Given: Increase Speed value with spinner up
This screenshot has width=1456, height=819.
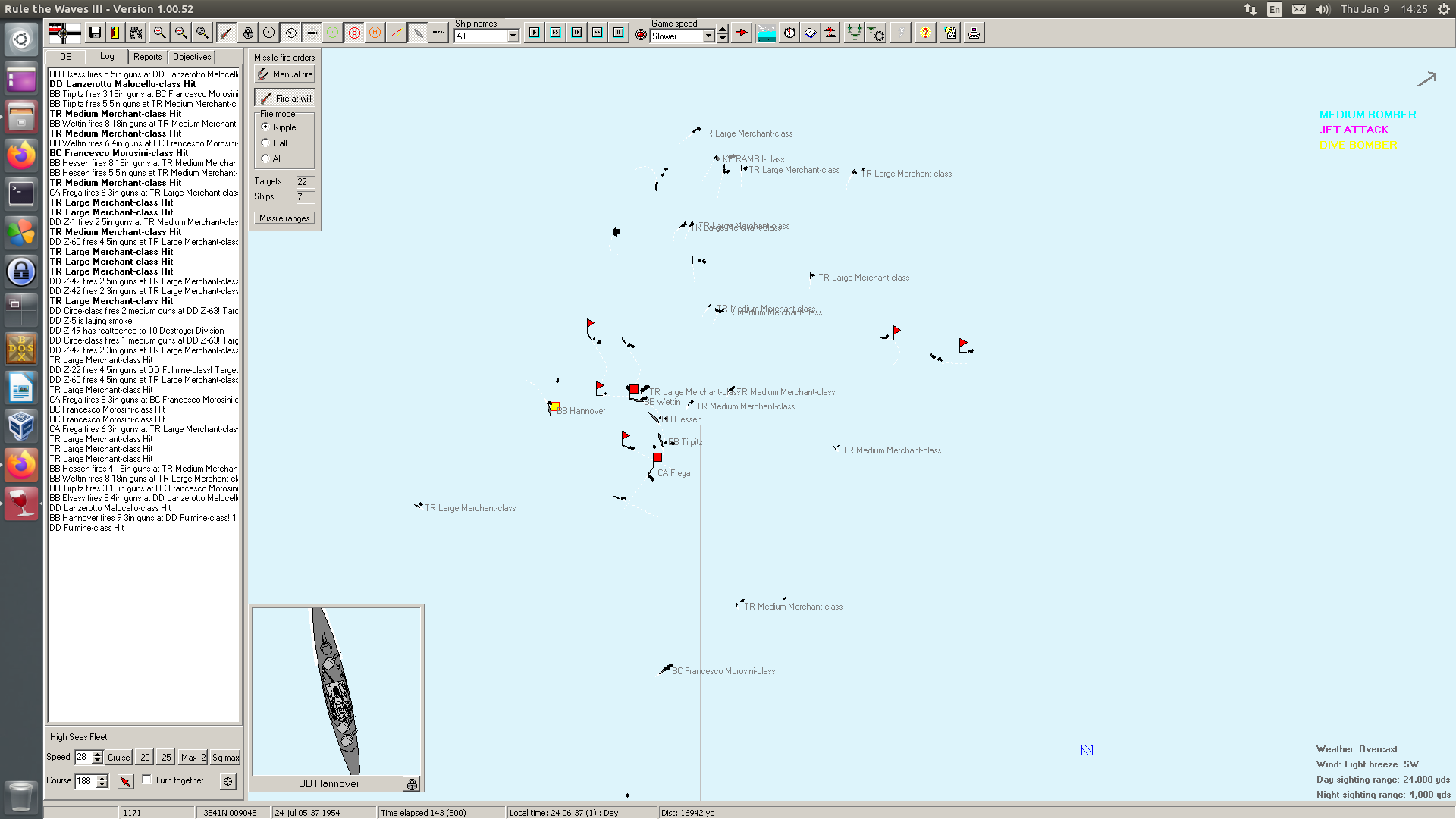Looking at the screenshot, I should [97, 755].
